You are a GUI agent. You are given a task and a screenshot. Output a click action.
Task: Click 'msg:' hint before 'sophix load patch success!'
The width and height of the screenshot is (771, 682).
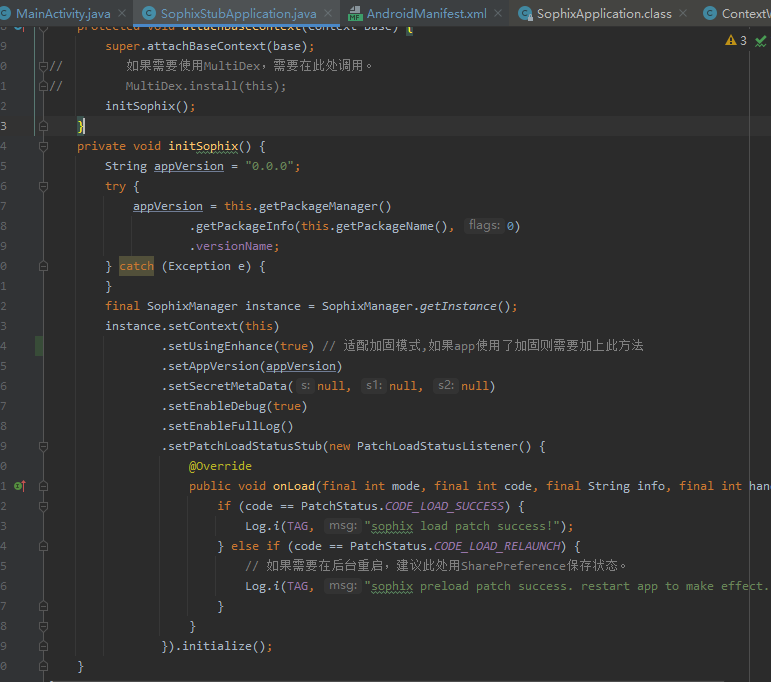tap(343, 526)
